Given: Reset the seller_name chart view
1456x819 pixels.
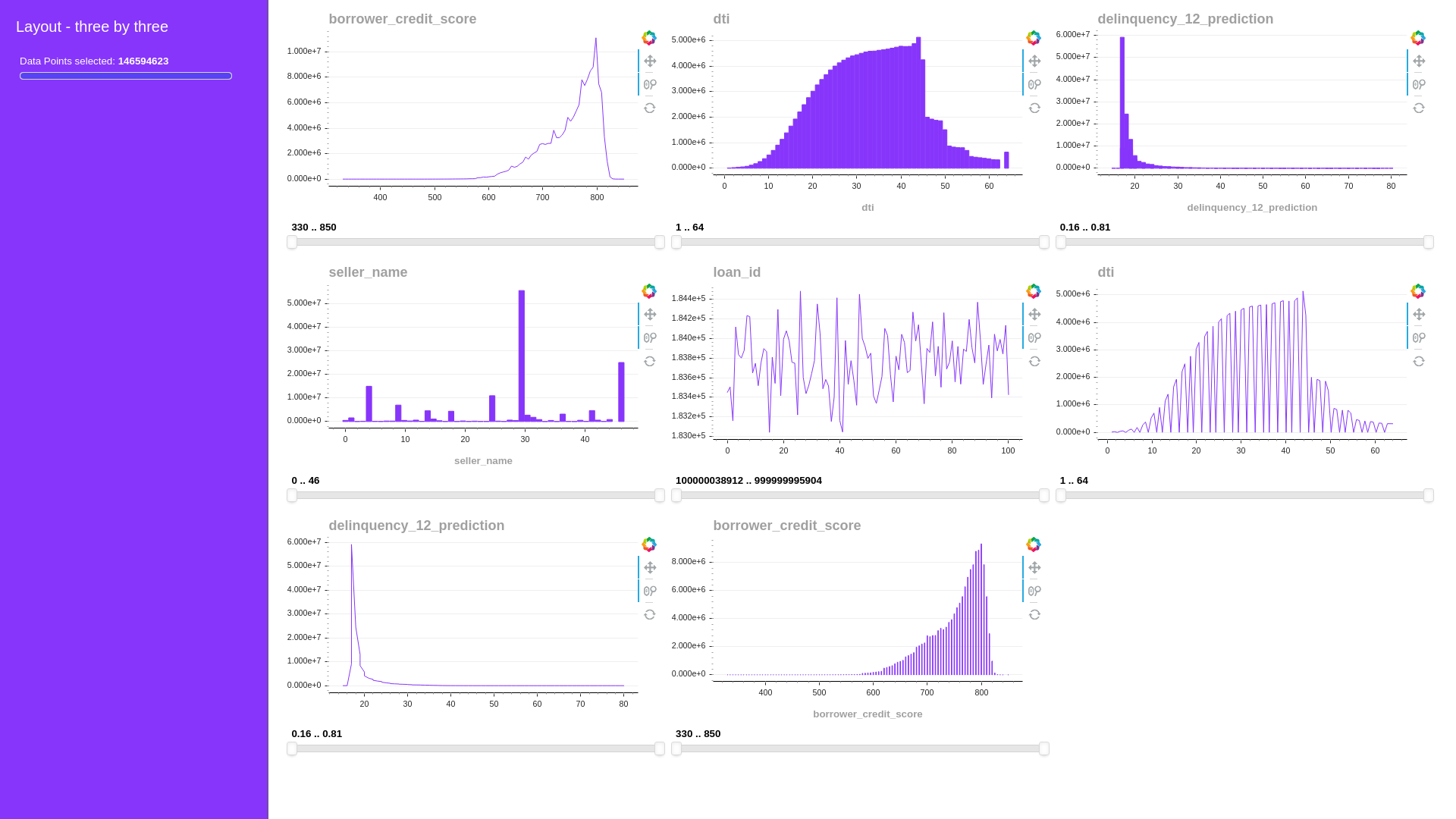Looking at the screenshot, I should tap(650, 362).
